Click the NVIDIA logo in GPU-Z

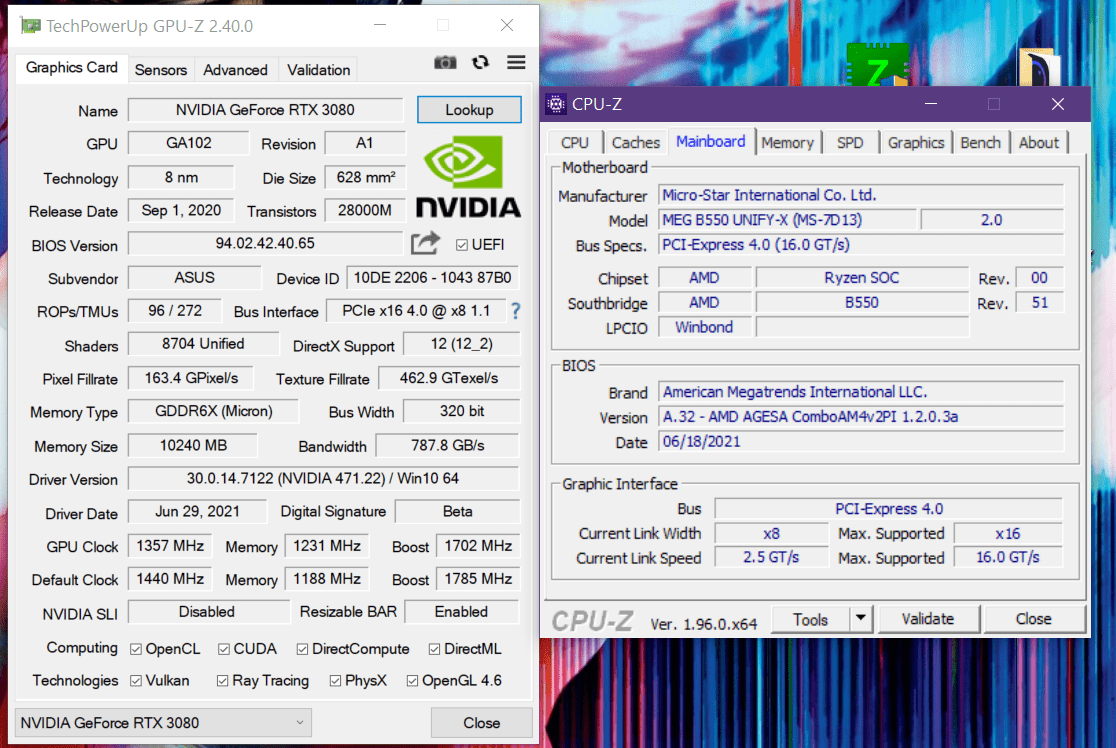coord(468,177)
